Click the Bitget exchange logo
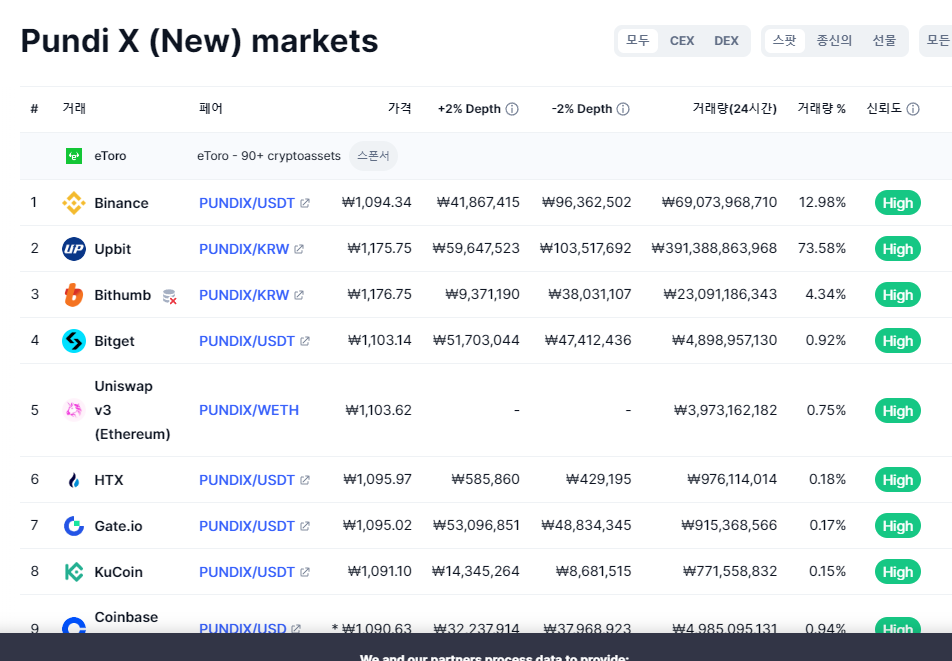The image size is (952, 661). (x=73, y=341)
